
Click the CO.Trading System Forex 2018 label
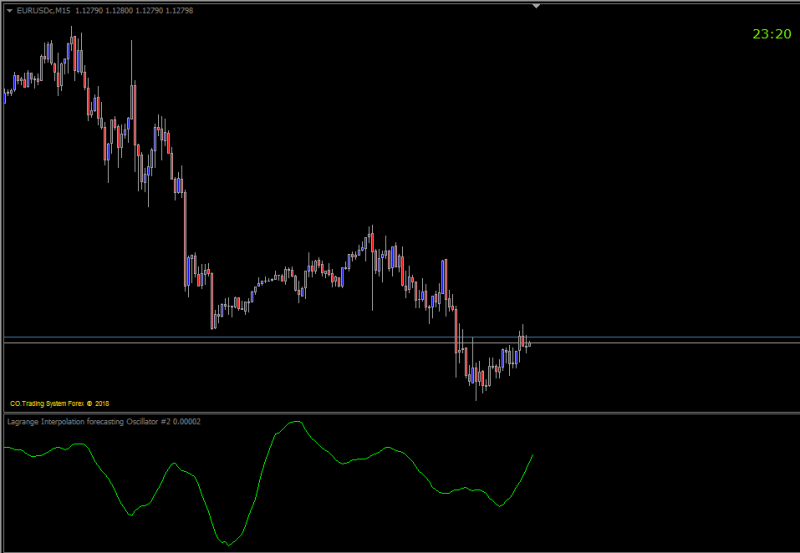(60, 404)
